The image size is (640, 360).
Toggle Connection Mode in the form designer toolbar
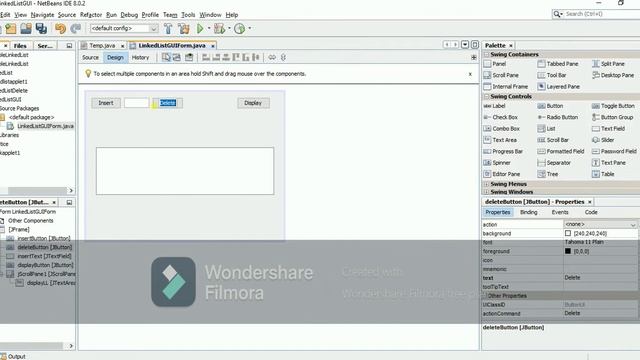click(176, 57)
